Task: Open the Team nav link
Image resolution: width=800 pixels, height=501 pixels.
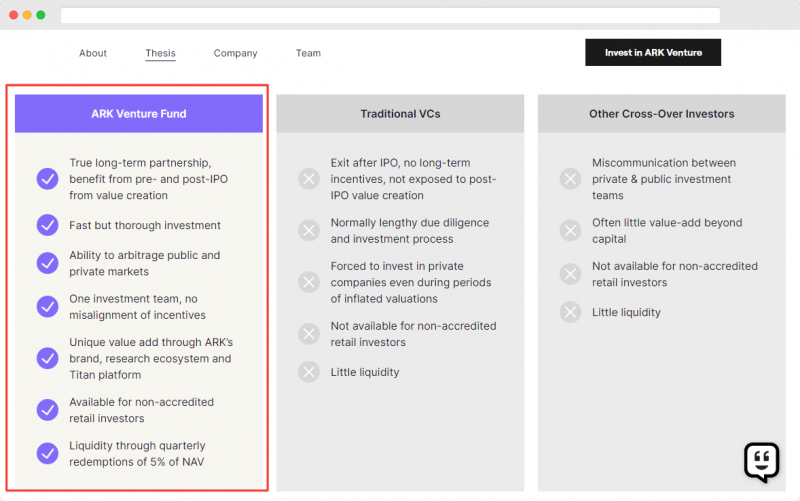Action: [308, 53]
